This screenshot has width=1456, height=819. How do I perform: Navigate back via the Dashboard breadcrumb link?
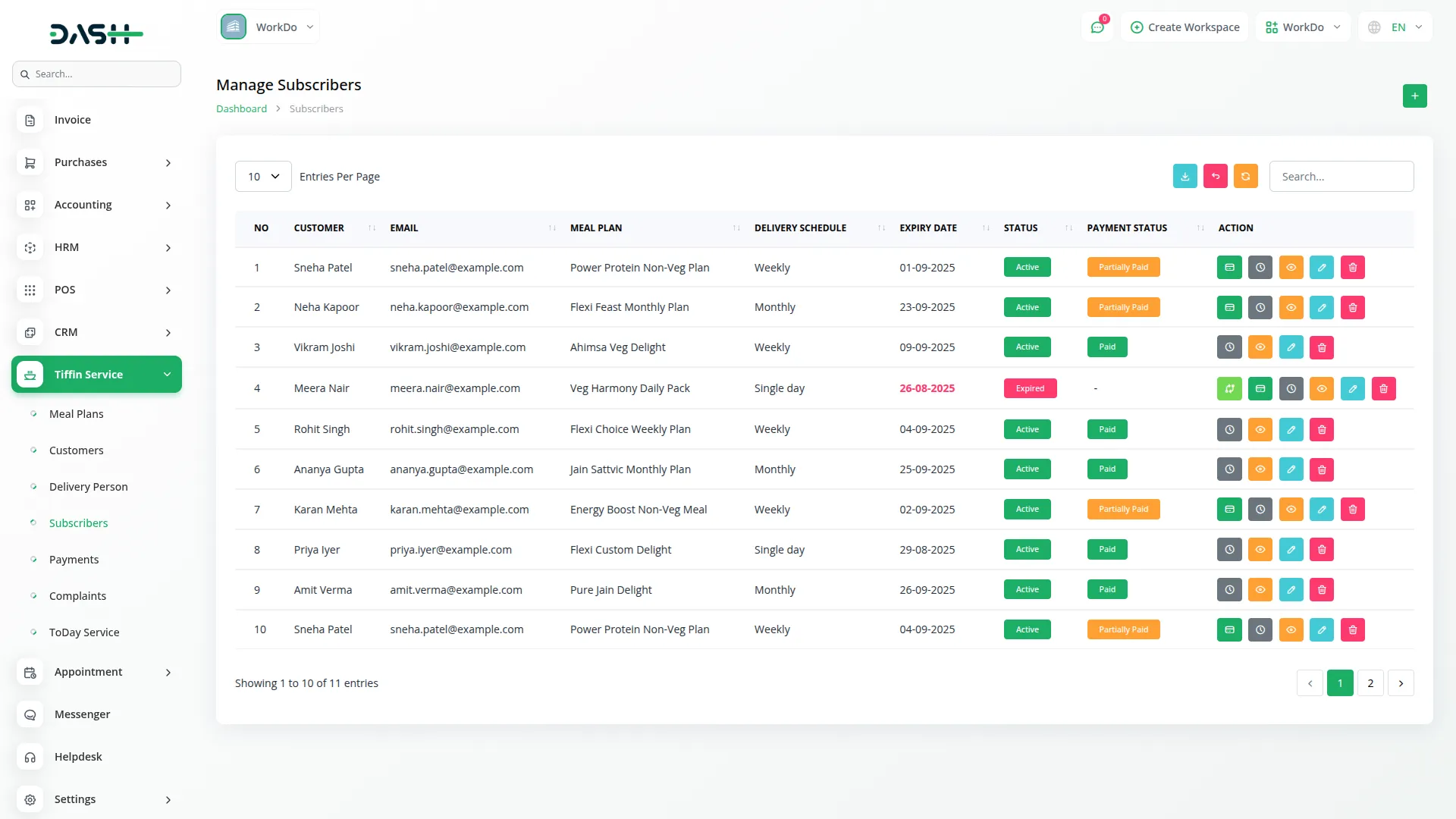(x=241, y=108)
